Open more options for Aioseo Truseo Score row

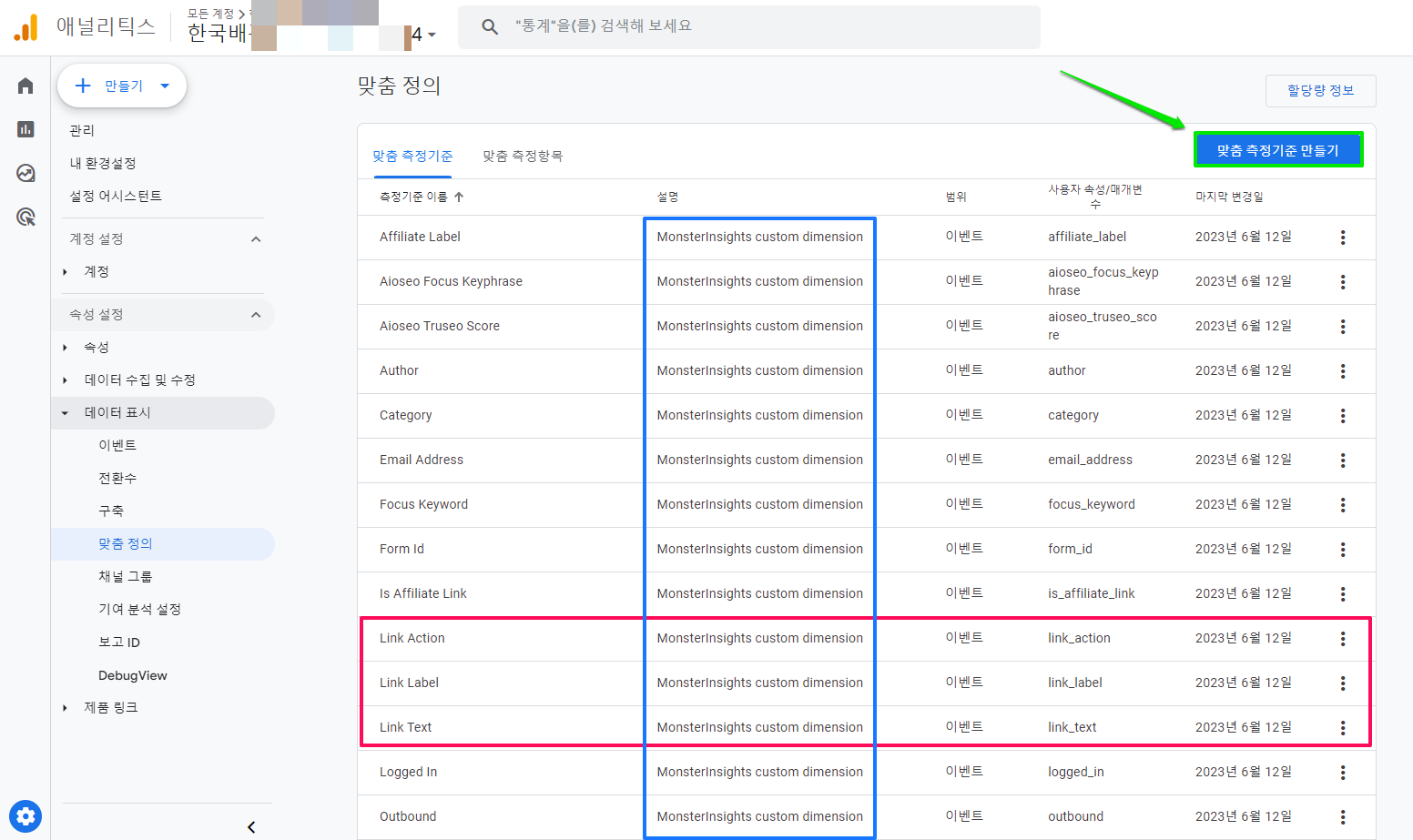pos(1343,327)
